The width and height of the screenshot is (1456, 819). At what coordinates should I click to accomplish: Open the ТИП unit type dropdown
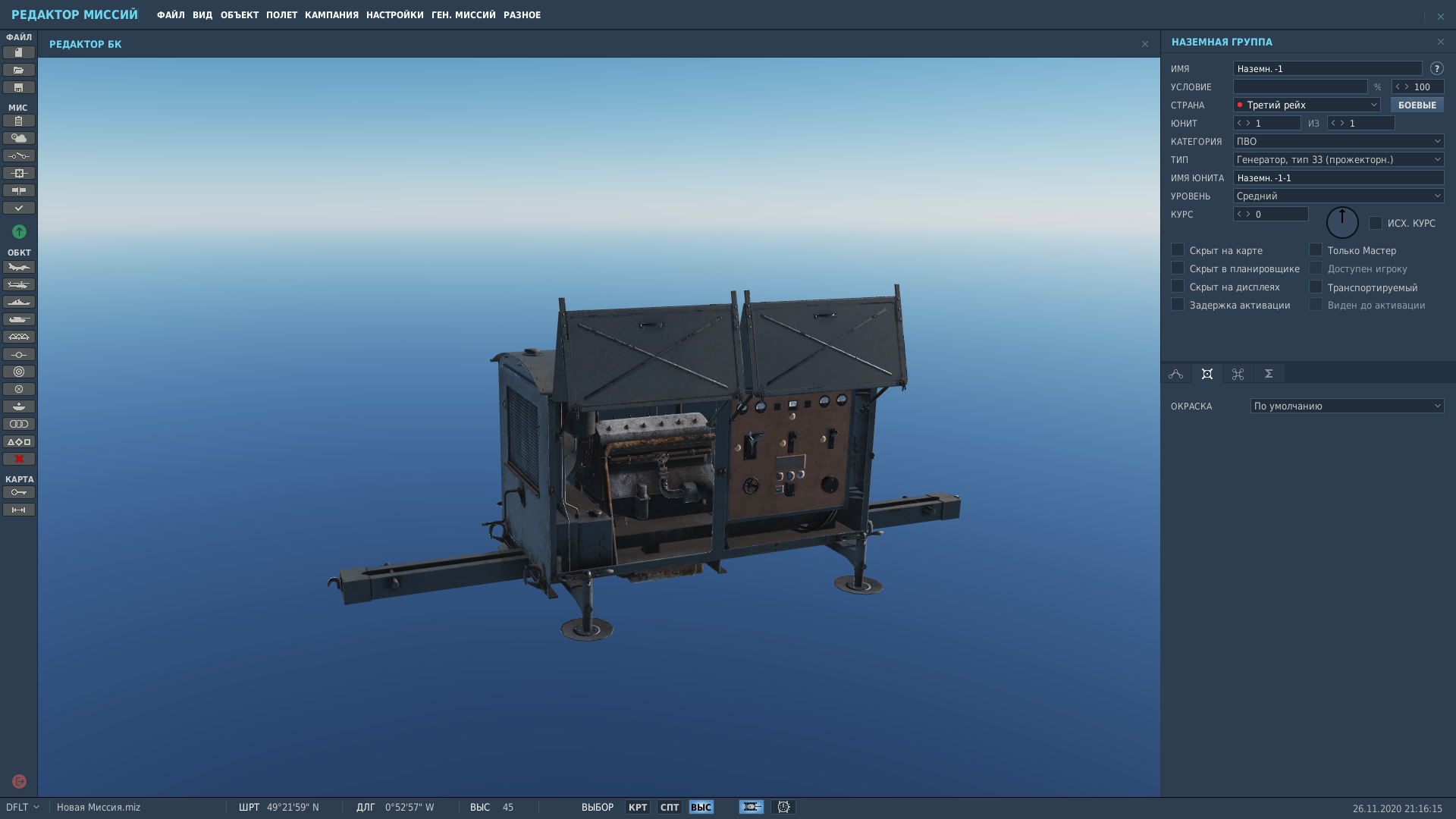[x=1338, y=159]
